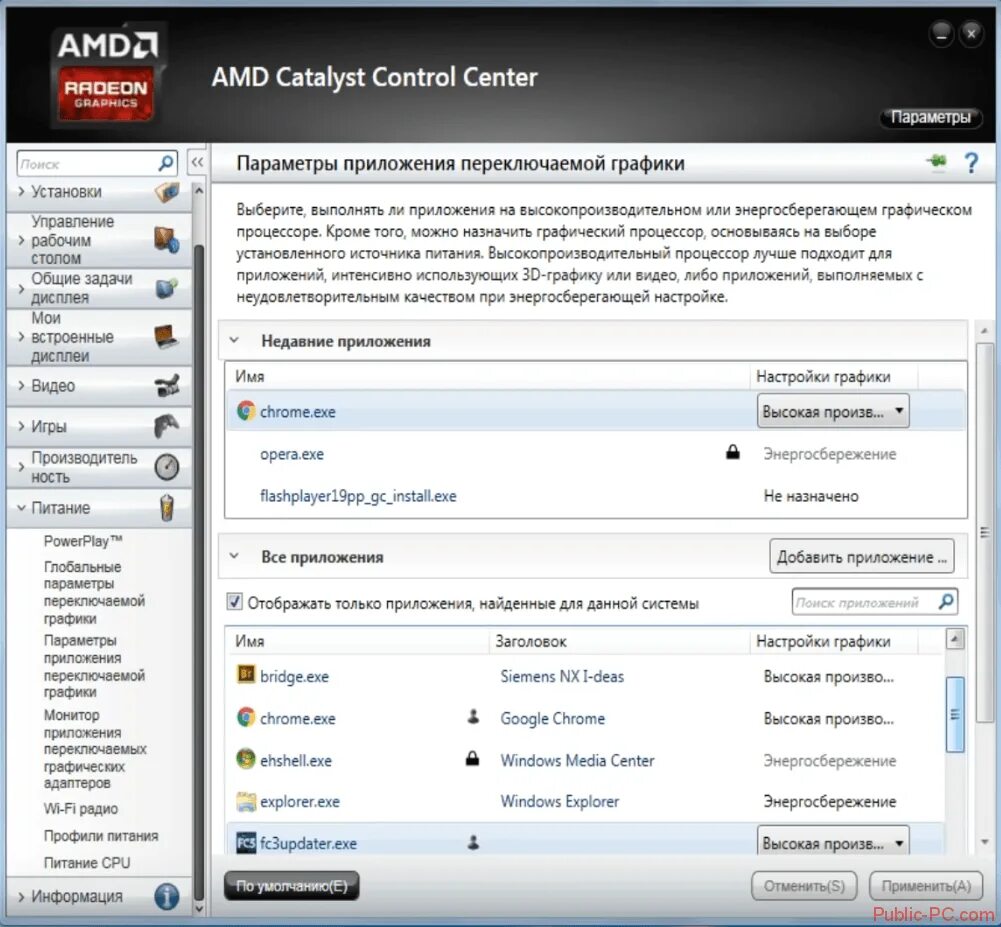Screen dimensions: 1001x927
Task: Open the PowerPlay submenu item
Action: click(83, 541)
